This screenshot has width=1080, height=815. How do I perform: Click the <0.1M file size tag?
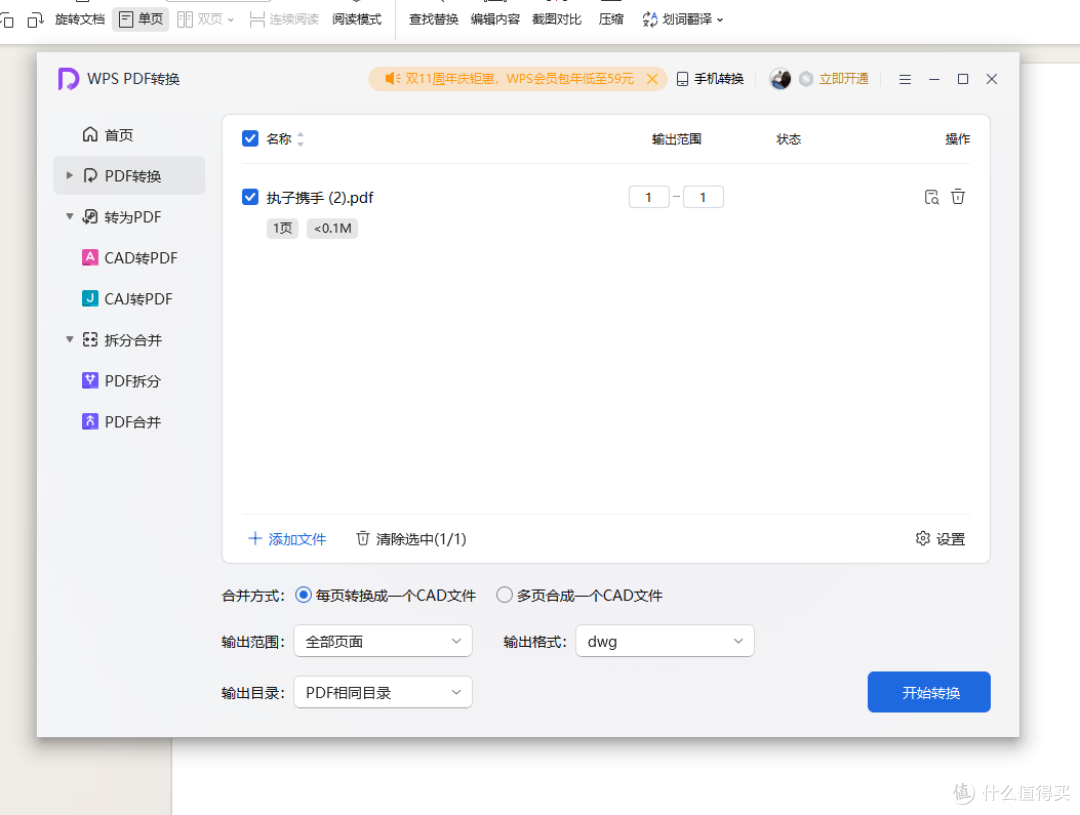coord(332,228)
